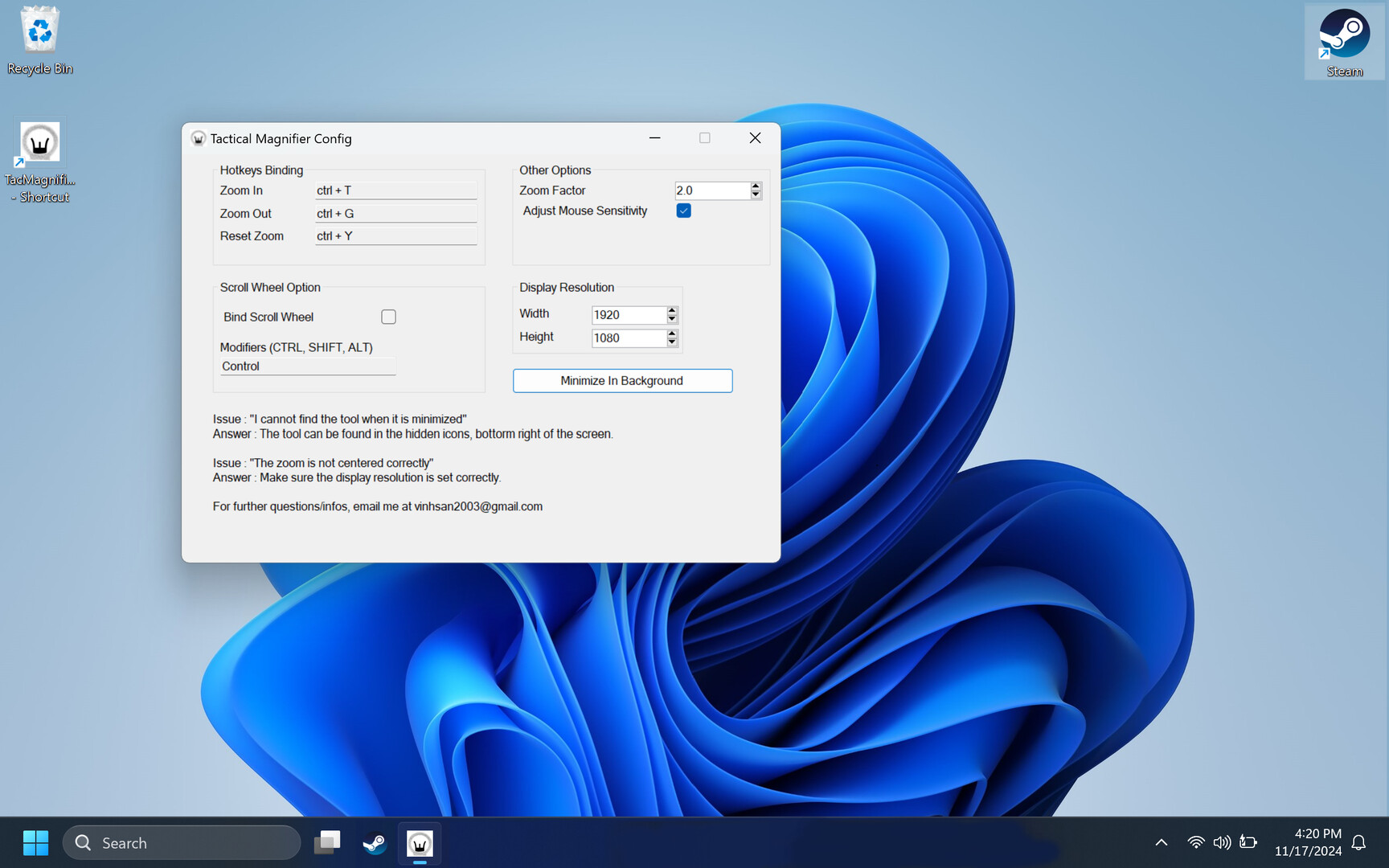
Task: Click the Zoom In hotkey field
Action: [x=395, y=190]
